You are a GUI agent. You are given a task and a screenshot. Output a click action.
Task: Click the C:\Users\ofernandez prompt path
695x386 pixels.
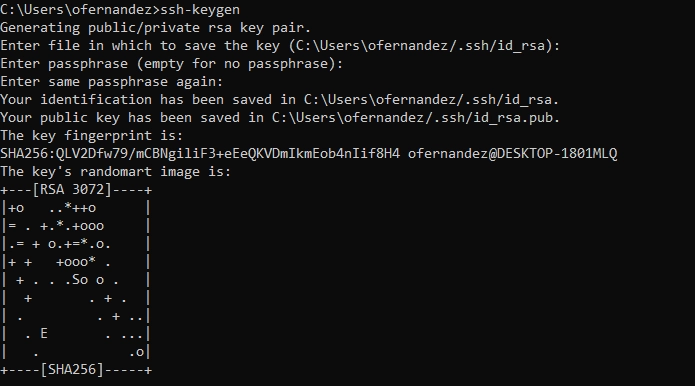click(78, 10)
